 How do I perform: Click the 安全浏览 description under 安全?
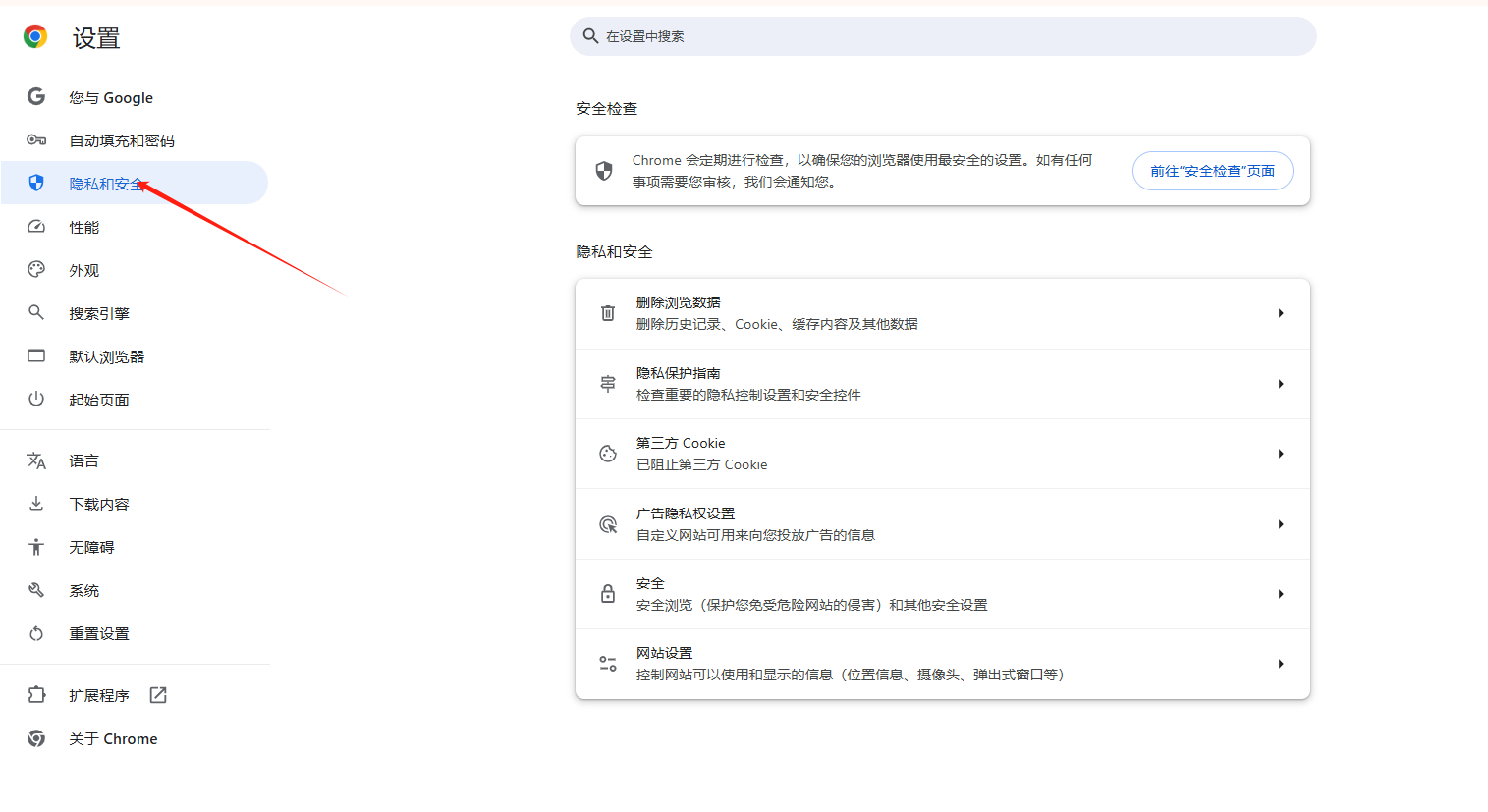pyautogui.click(x=811, y=605)
